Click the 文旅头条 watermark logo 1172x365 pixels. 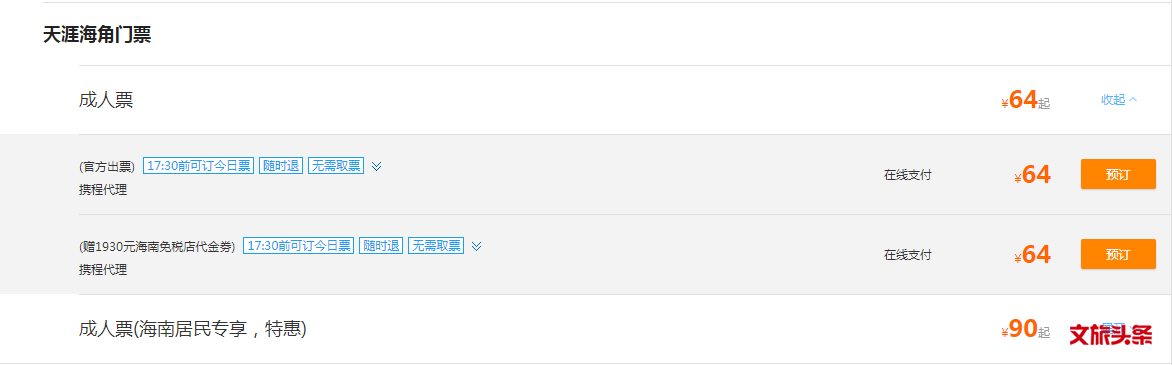click(1111, 334)
